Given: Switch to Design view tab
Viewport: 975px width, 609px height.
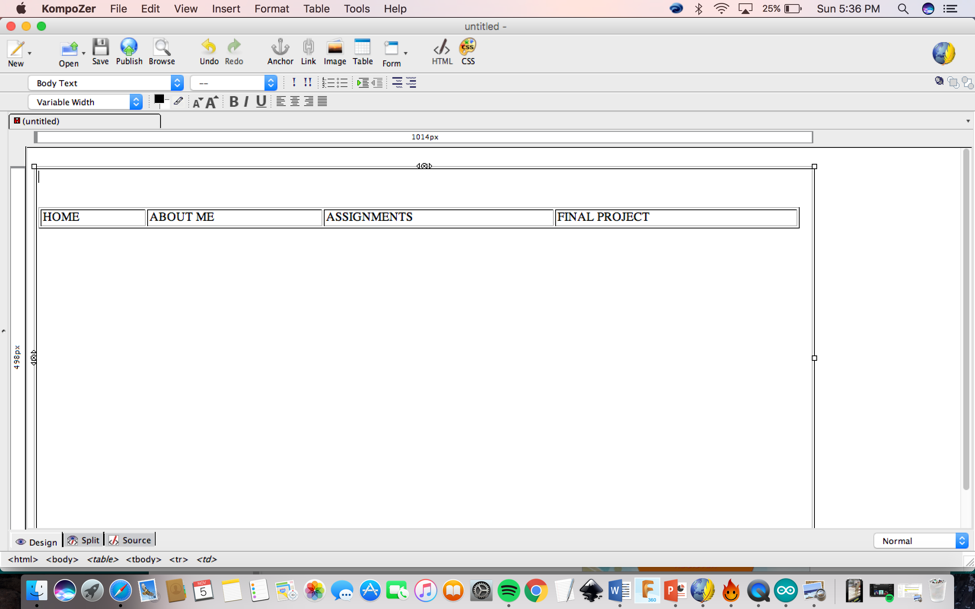Looking at the screenshot, I should 37,541.
